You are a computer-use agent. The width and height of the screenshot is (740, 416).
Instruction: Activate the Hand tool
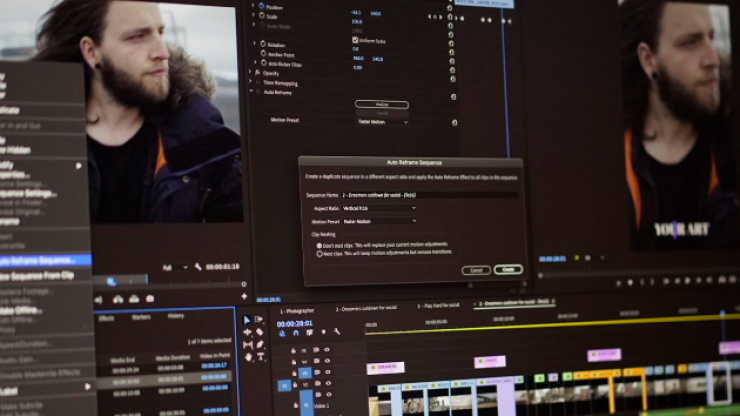point(248,356)
